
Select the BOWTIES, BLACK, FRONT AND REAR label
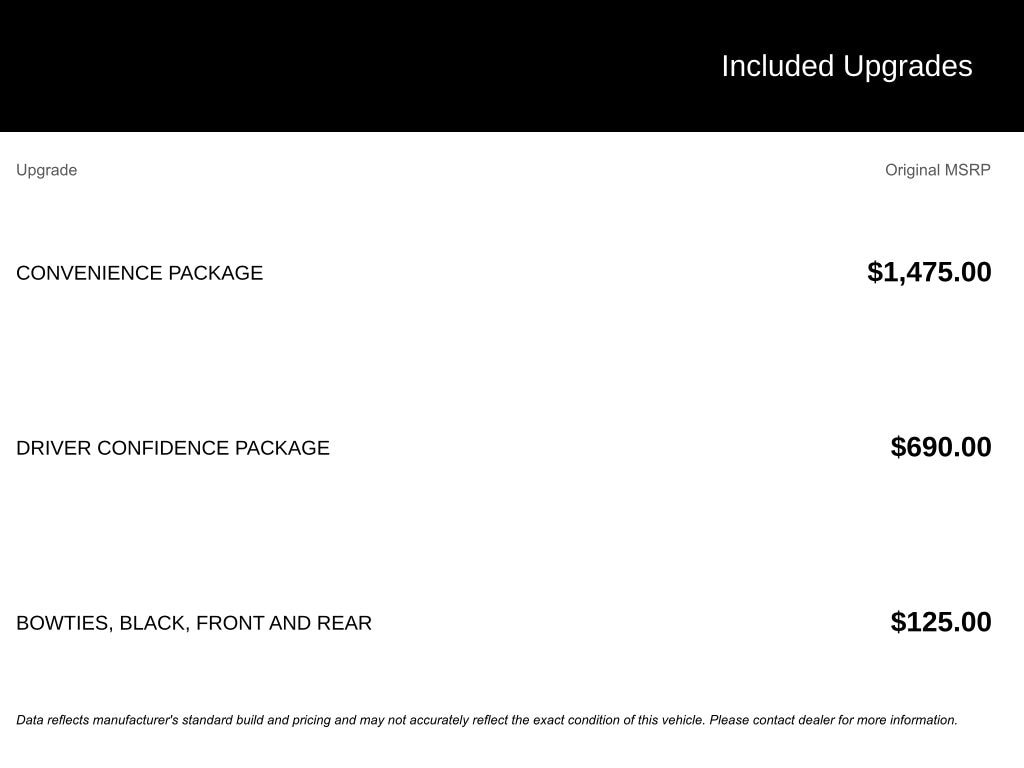[x=193, y=623]
